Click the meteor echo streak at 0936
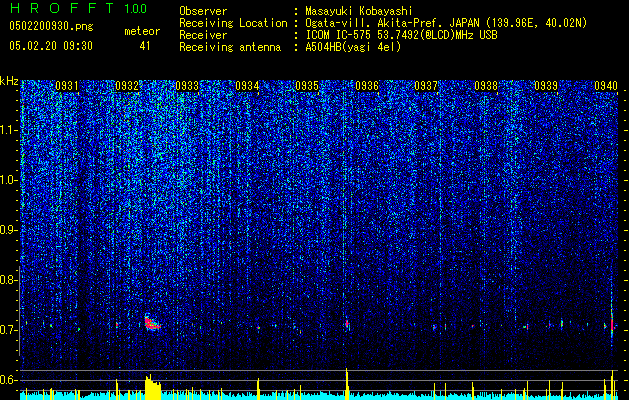 [x=347, y=323]
